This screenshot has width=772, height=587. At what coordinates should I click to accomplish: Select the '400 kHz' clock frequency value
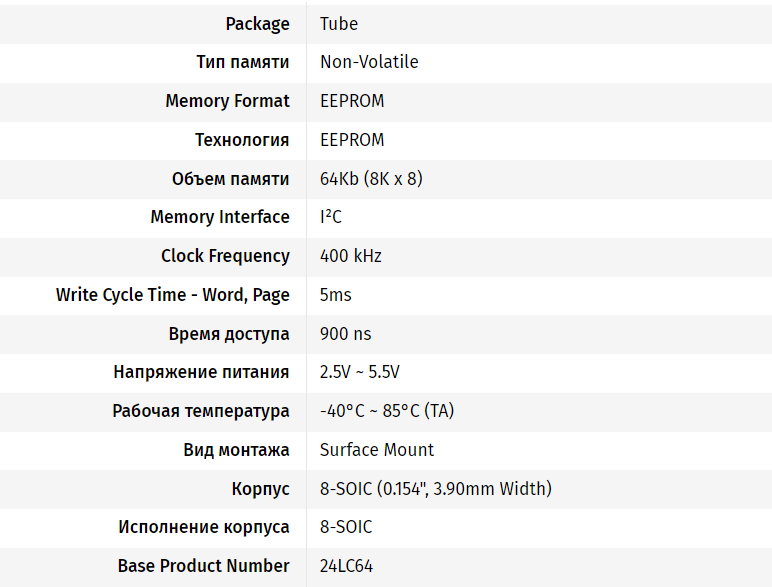[x=351, y=256]
